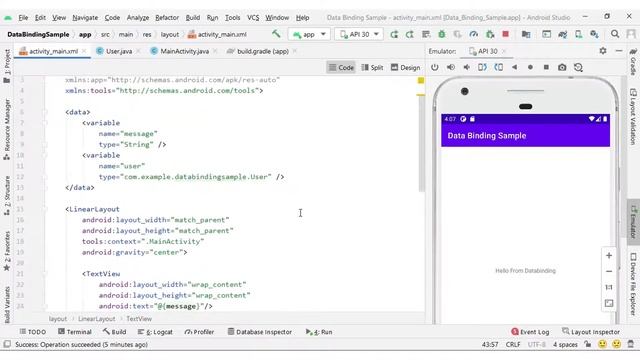
Task: Click the 4 spaces indent setting
Action: pyautogui.click(x=565, y=344)
